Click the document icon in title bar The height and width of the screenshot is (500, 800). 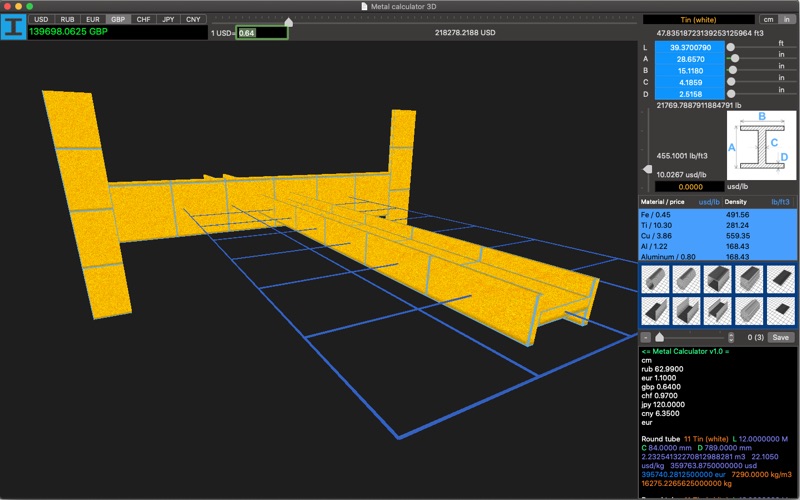point(364,6)
